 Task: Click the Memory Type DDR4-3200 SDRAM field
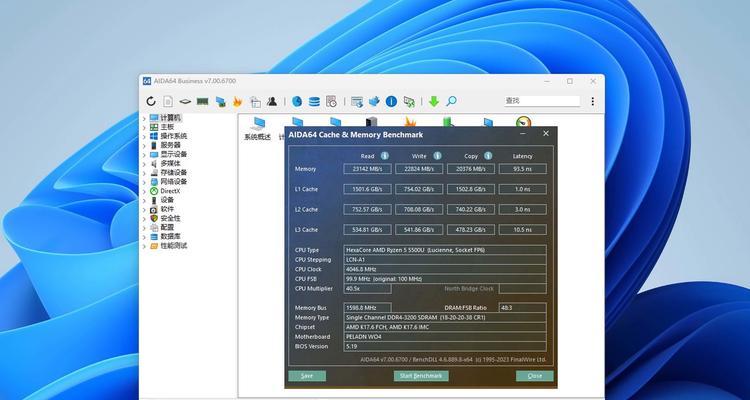pyautogui.click(x=445, y=318)
